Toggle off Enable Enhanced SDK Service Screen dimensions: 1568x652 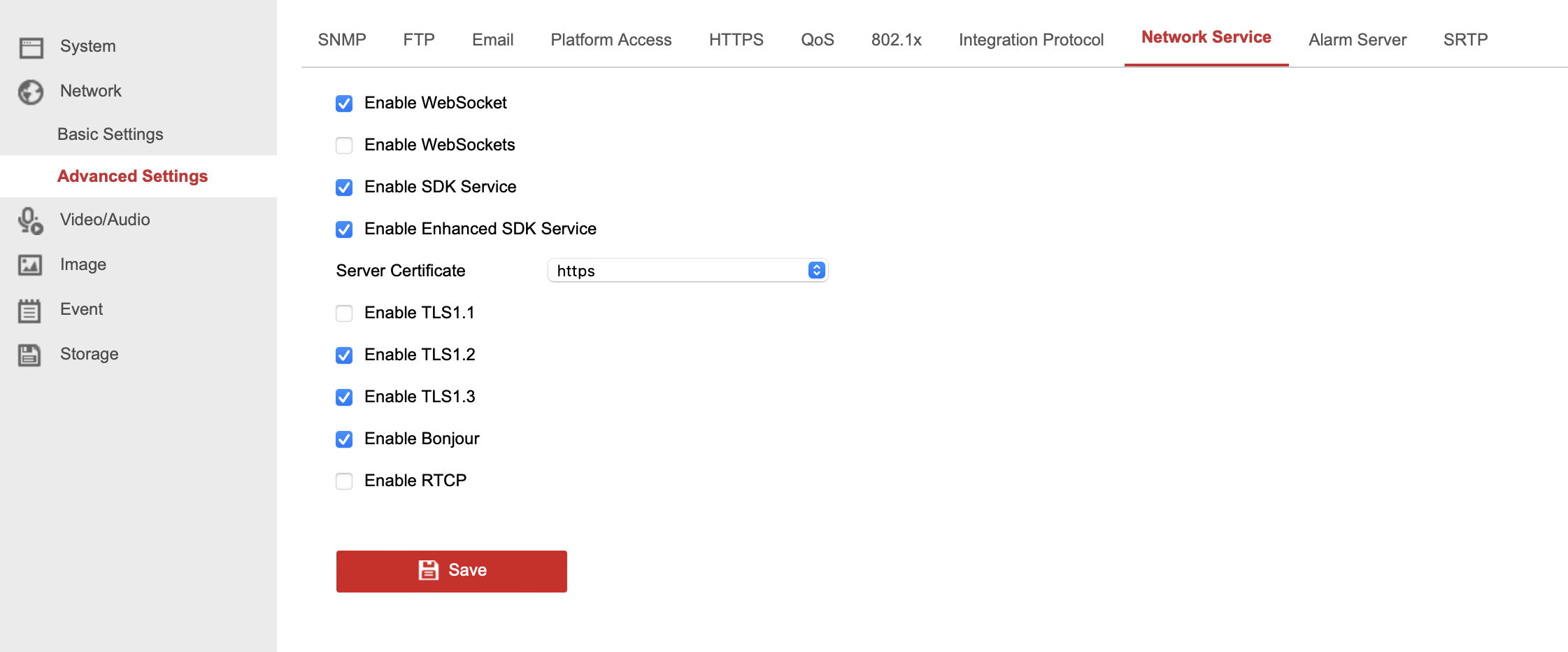tap(344, 229)
